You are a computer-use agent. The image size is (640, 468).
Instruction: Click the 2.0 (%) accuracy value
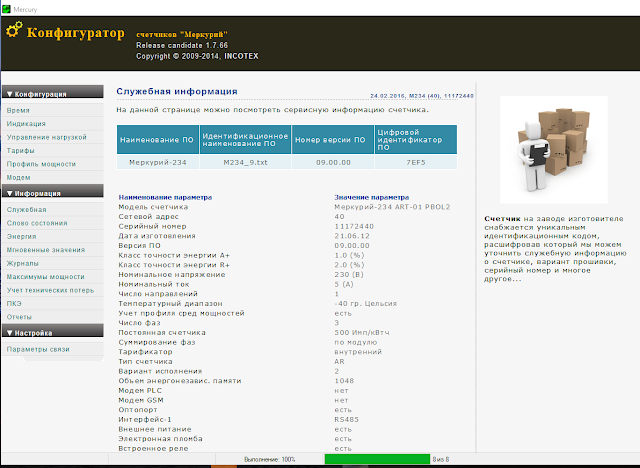[349, 265]
